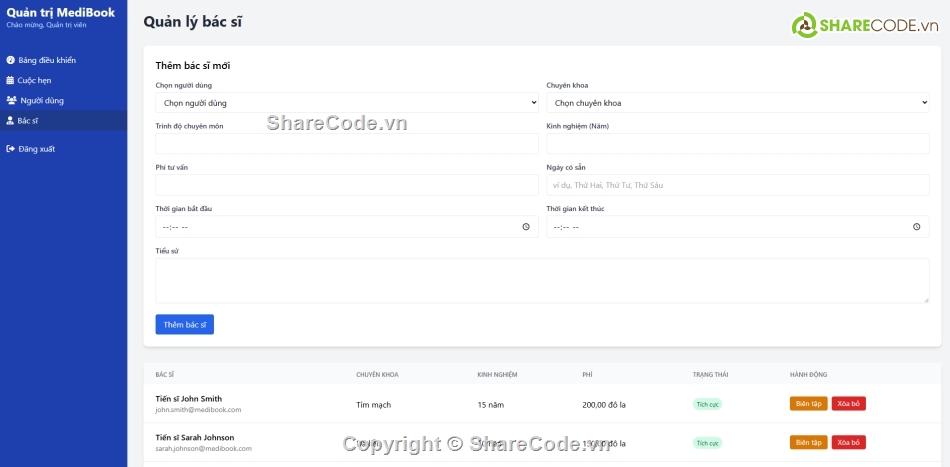
Task: Click Xóa bỏ for John Smith
Action: (848, 404)
